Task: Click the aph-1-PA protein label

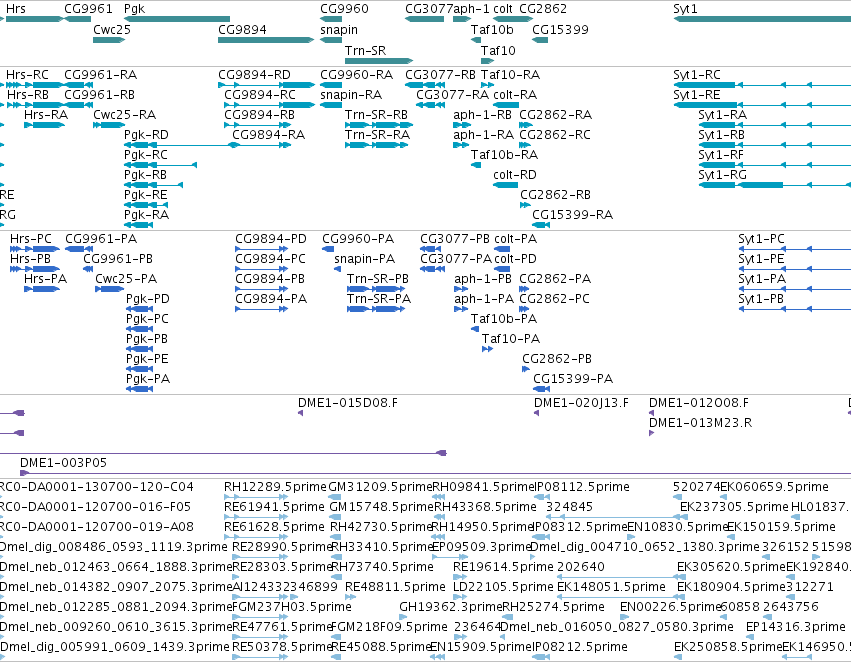Action: click(484, 299)
